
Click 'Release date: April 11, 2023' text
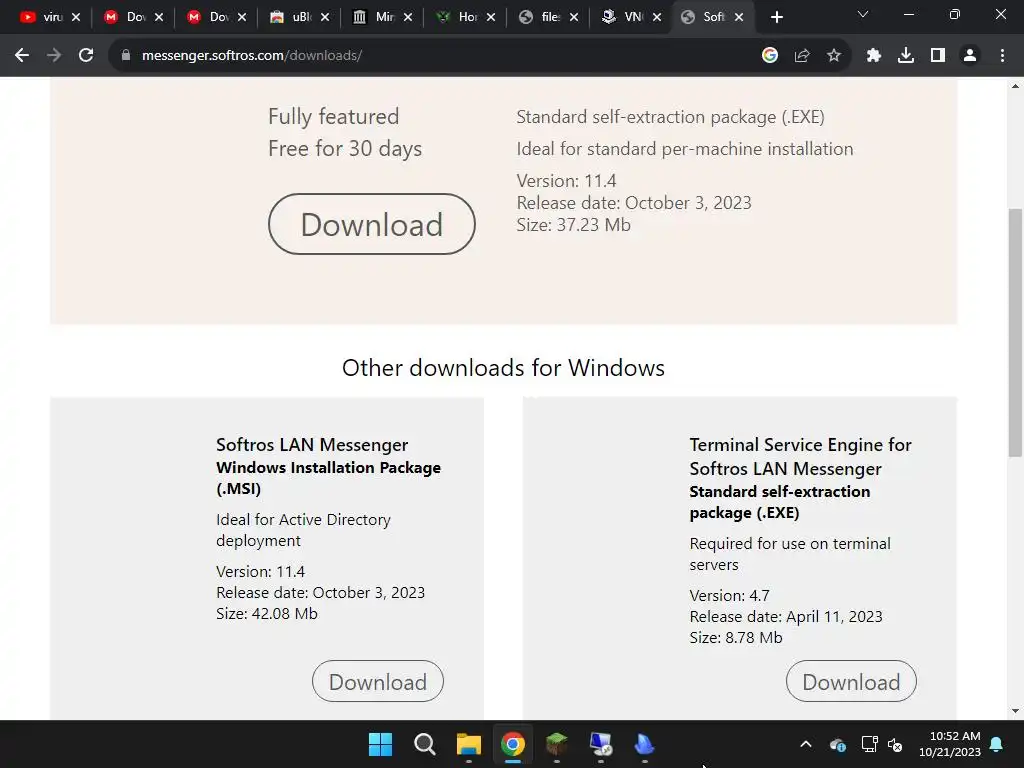pyautogui.click(x=786, y=616)
